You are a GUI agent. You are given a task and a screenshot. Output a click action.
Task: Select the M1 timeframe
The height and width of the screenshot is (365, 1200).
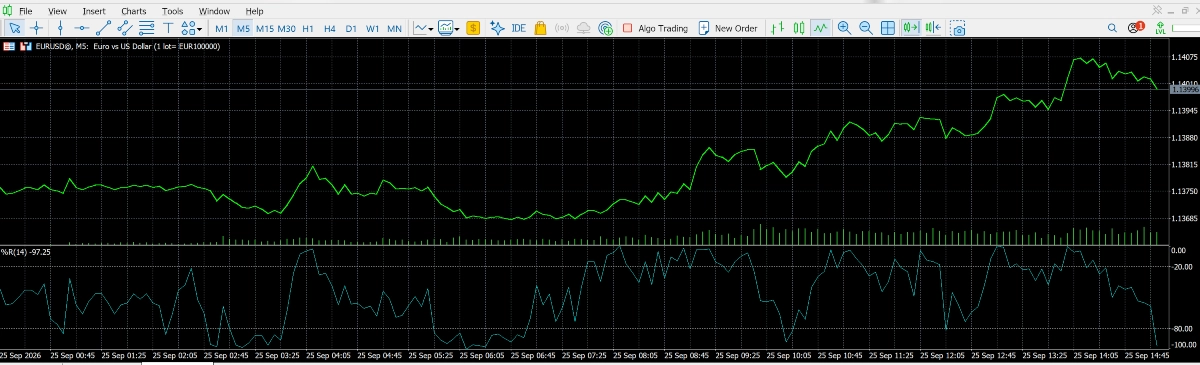(x=222, y=28)
